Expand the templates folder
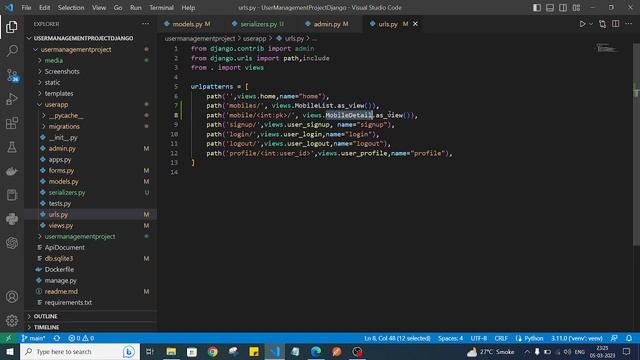This screenshot has width=640, height=360. 59,93
